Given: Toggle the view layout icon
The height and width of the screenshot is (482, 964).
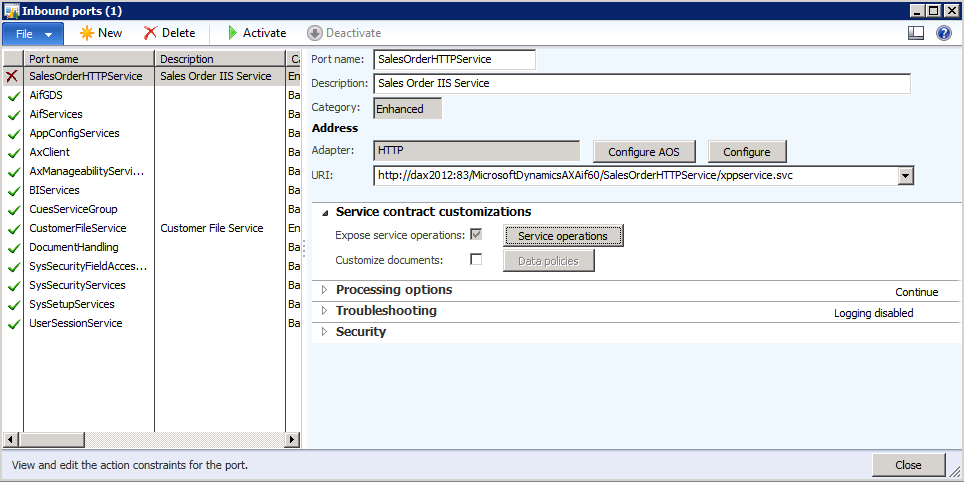Looking at the screenshot, I should tap(915, 33).
